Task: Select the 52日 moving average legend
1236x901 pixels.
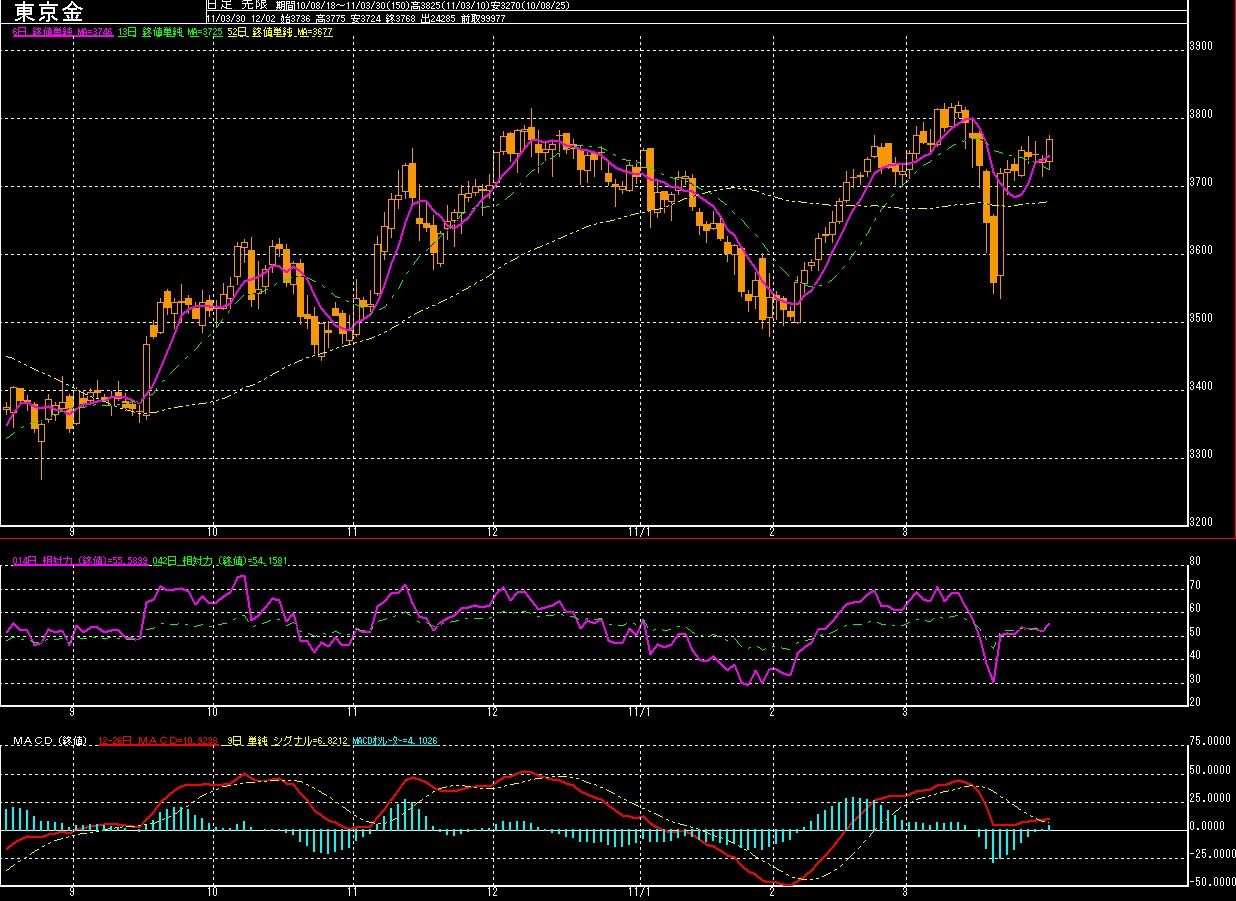Action: pos(280,32)
